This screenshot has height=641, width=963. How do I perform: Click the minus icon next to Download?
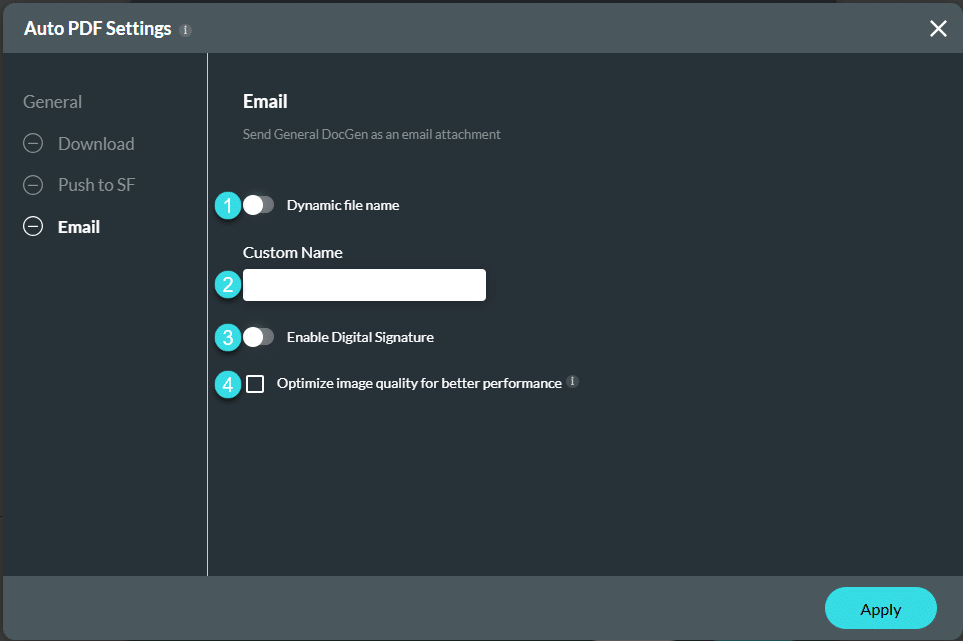[33, 143]
